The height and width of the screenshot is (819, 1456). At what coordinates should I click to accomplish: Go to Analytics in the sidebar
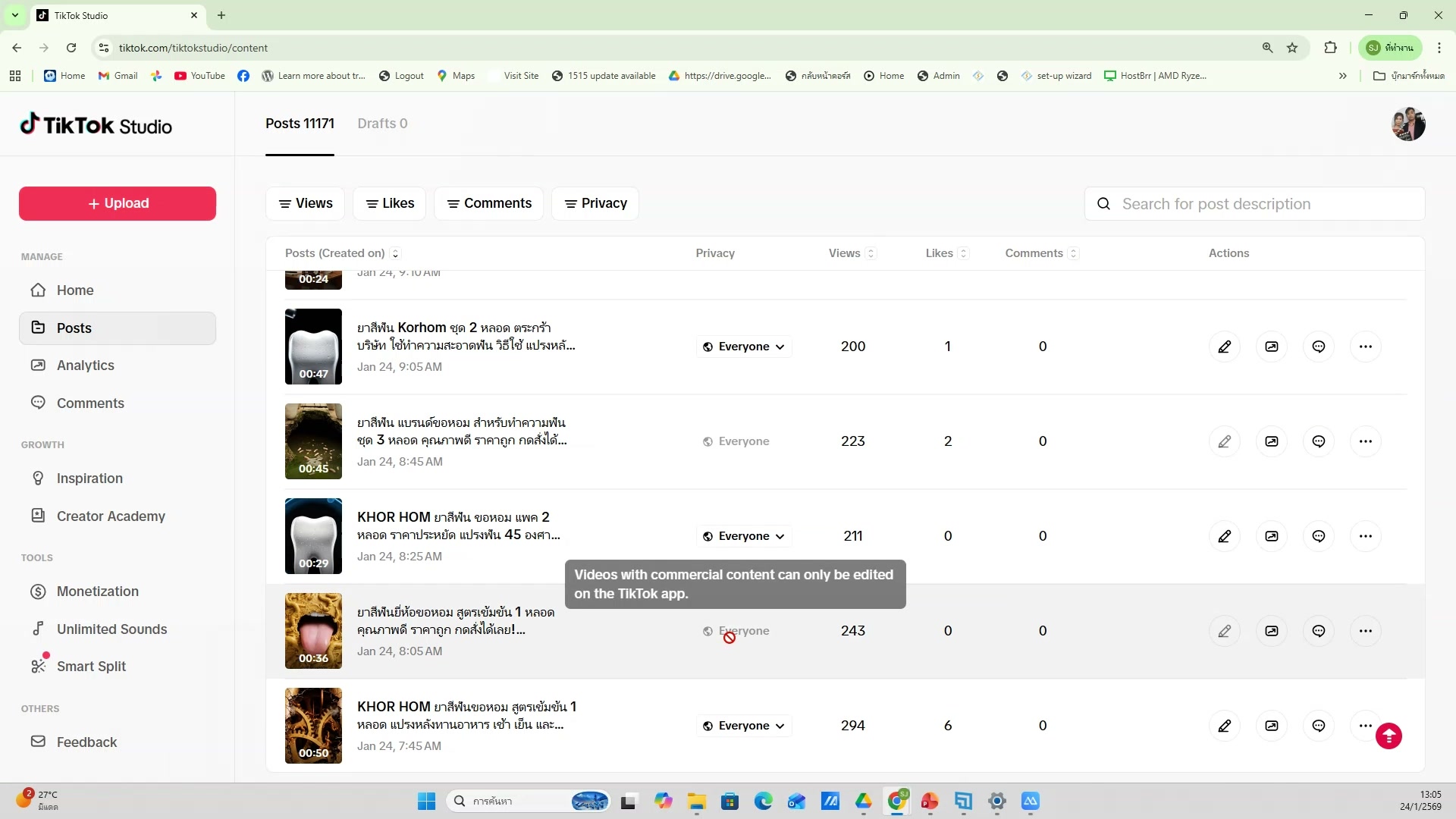click(85, 365)
